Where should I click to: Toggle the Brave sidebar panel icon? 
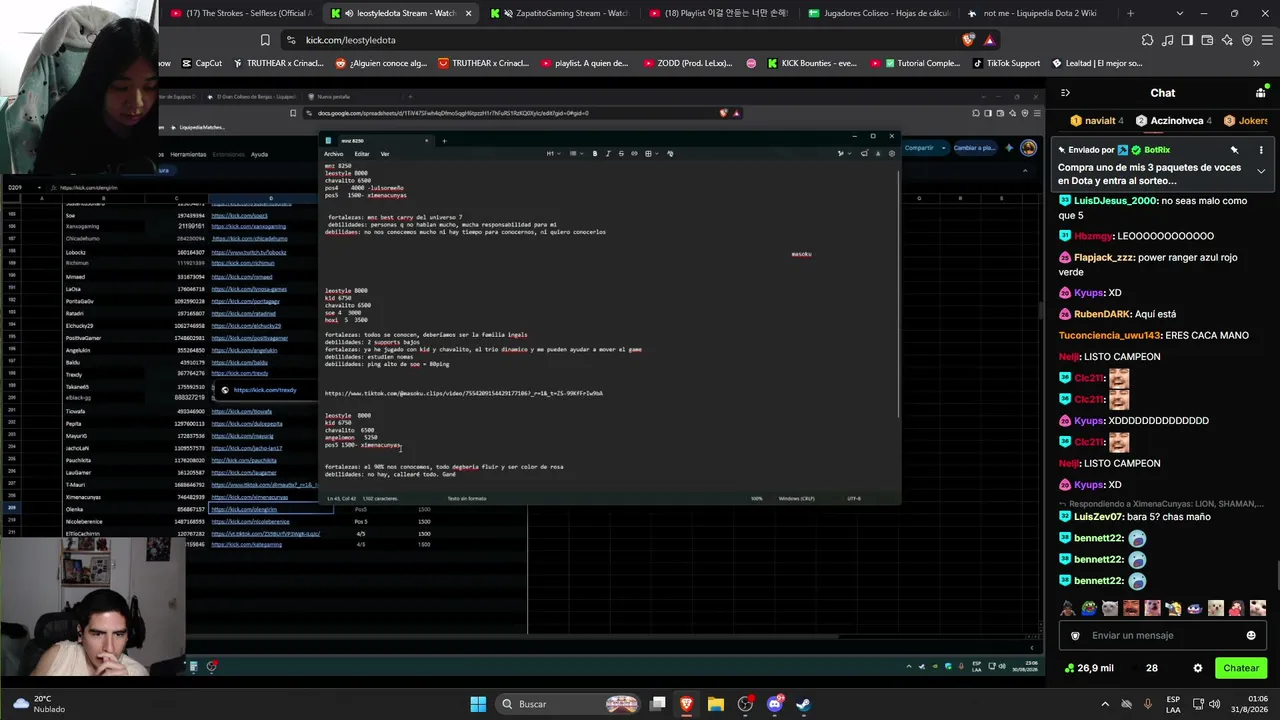click(x=1188, y=40)
